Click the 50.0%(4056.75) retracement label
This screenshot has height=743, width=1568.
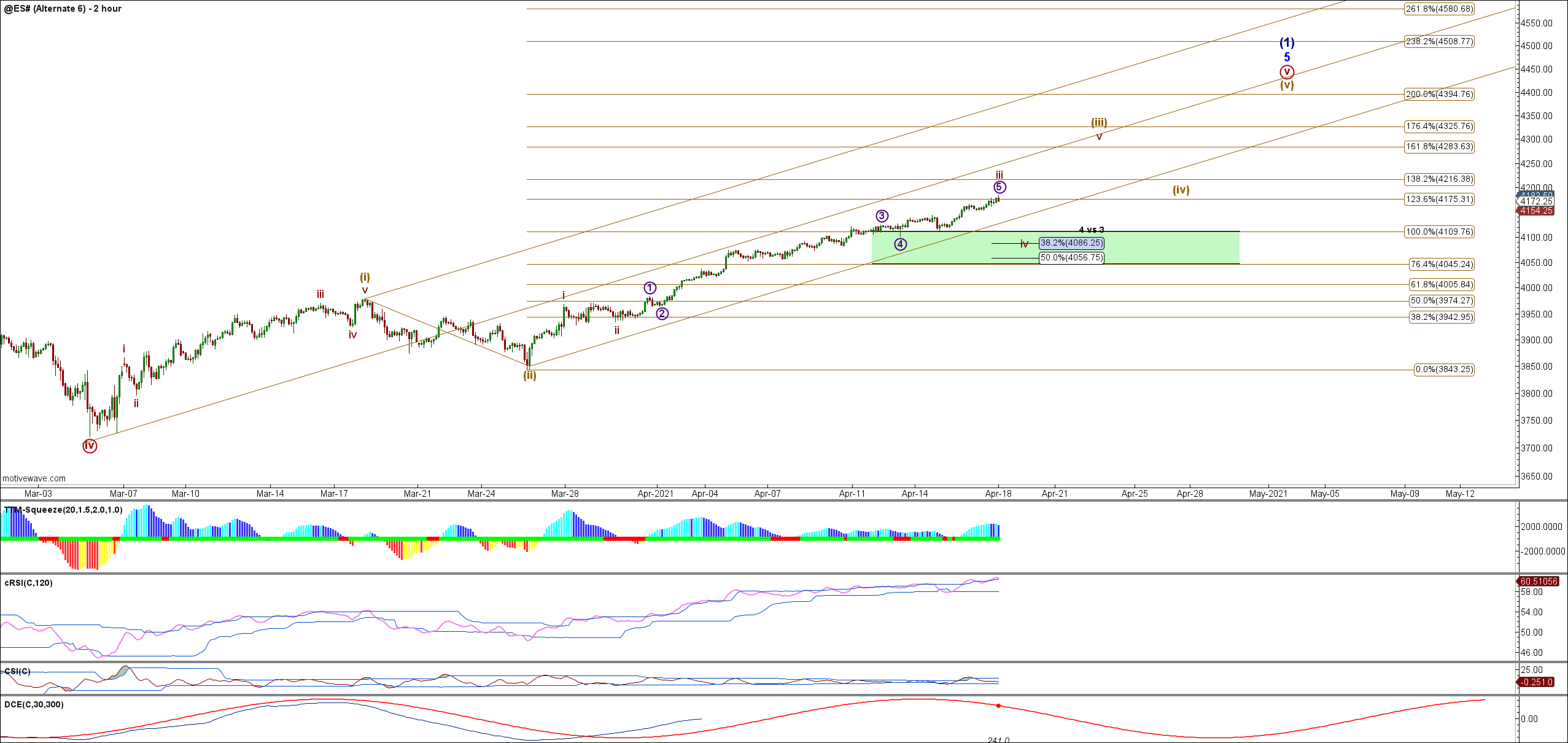point(1071,258)
